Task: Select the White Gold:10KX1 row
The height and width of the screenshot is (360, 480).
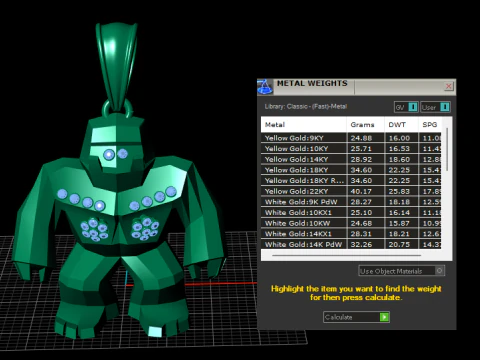Action: point(351,213)
